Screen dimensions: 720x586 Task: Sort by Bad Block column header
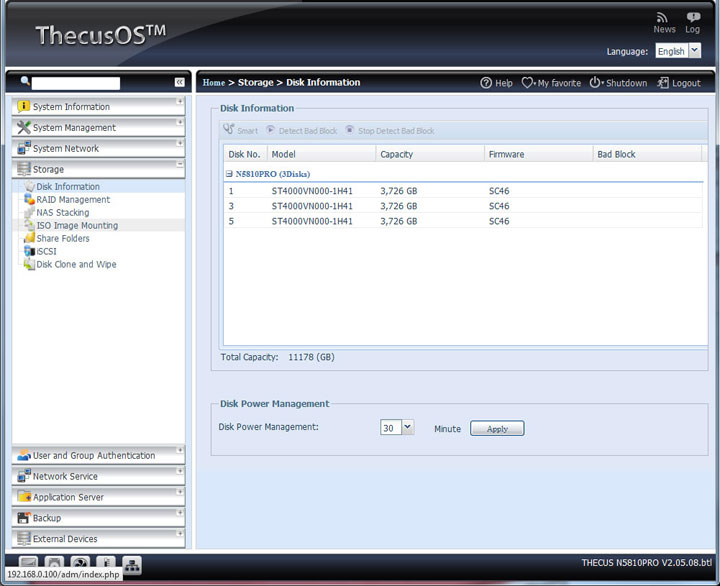tap(647, 154)
